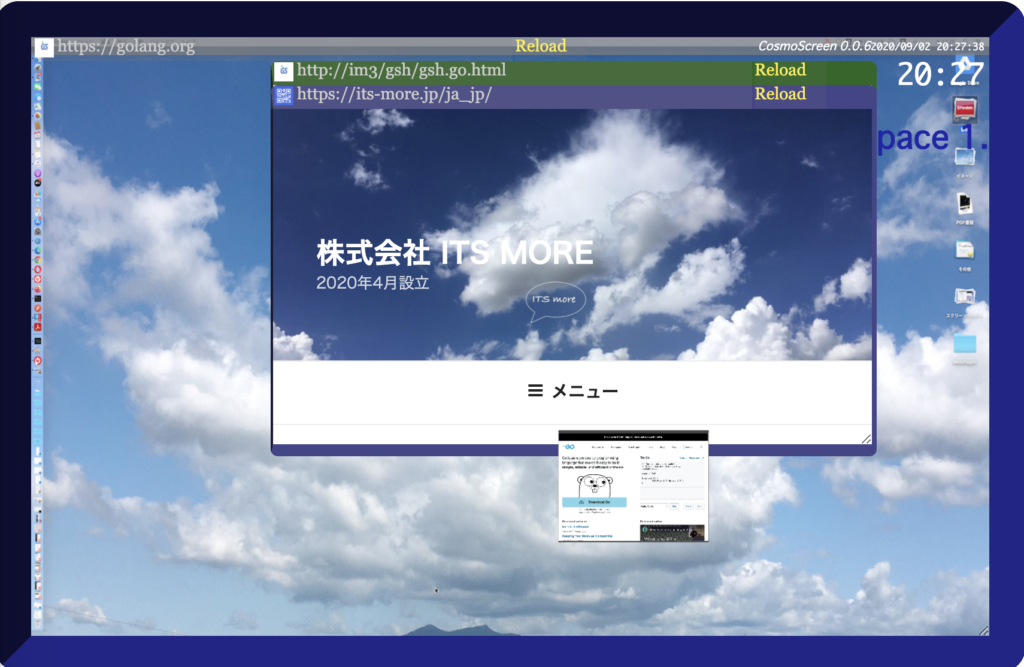Click the GS icon beside gsh.go.html URL

click(284, 71)
